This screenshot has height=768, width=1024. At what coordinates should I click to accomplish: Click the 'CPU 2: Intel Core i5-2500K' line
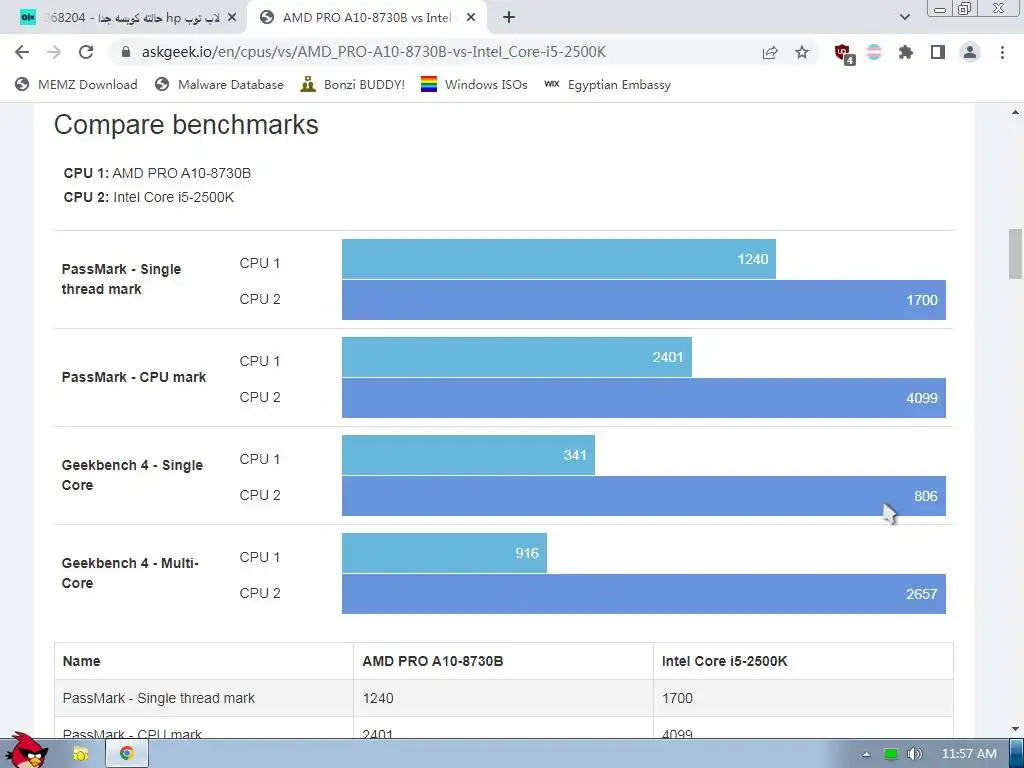149,197
